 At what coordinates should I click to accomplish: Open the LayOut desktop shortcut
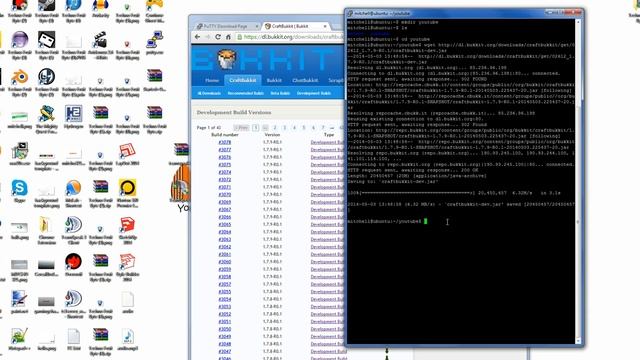click(x=127, y=154)
